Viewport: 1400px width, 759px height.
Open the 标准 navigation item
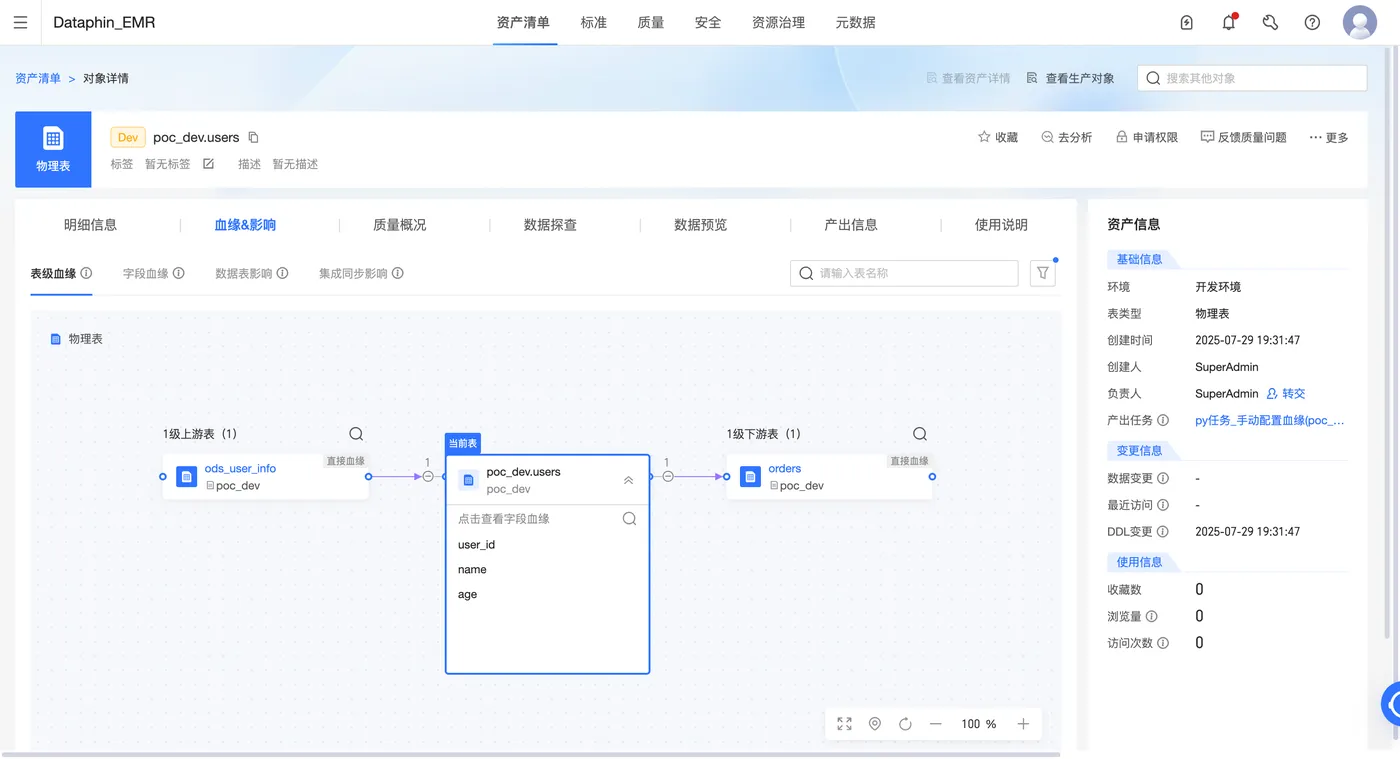click(594, 22)
